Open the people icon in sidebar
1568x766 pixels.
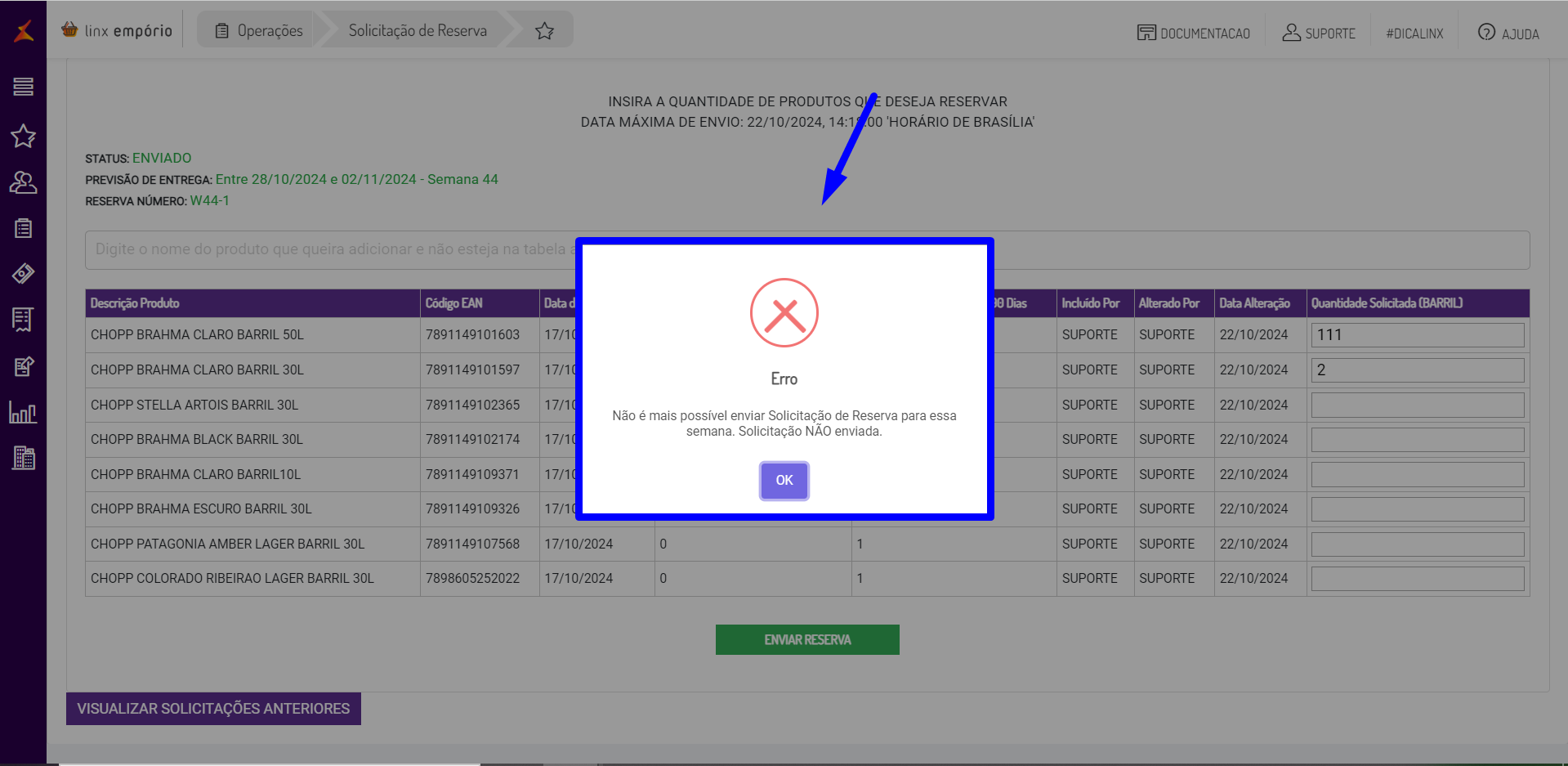[24, 182]
